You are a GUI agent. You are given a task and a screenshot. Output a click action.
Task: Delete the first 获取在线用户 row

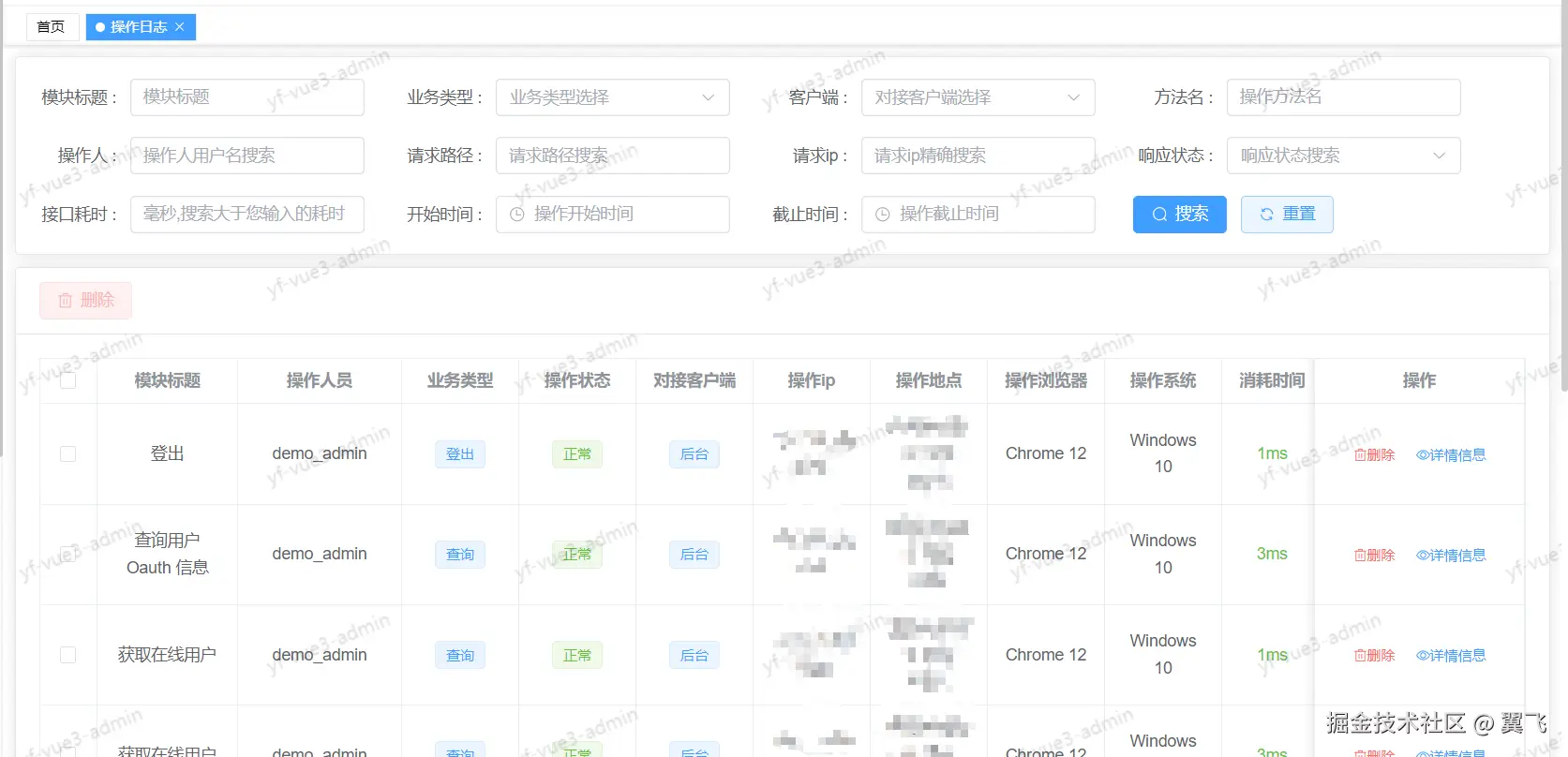click(x=1374, y=656)
